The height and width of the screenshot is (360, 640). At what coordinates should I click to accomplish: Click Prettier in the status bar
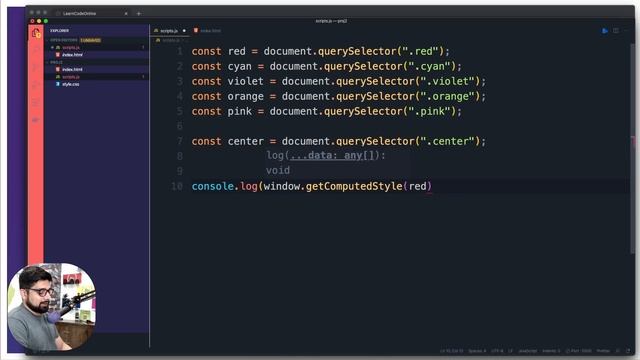pyautogui.click(x=603, y=351)
